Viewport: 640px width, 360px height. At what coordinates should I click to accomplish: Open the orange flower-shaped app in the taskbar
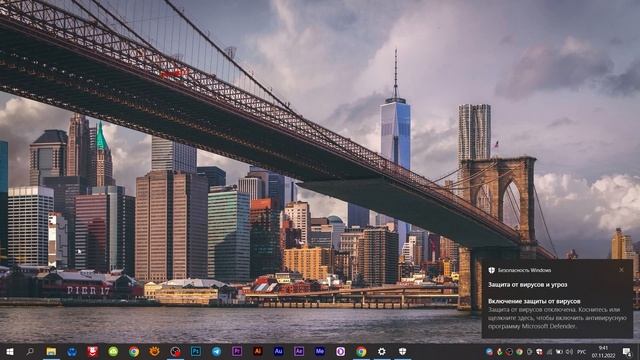154,351
